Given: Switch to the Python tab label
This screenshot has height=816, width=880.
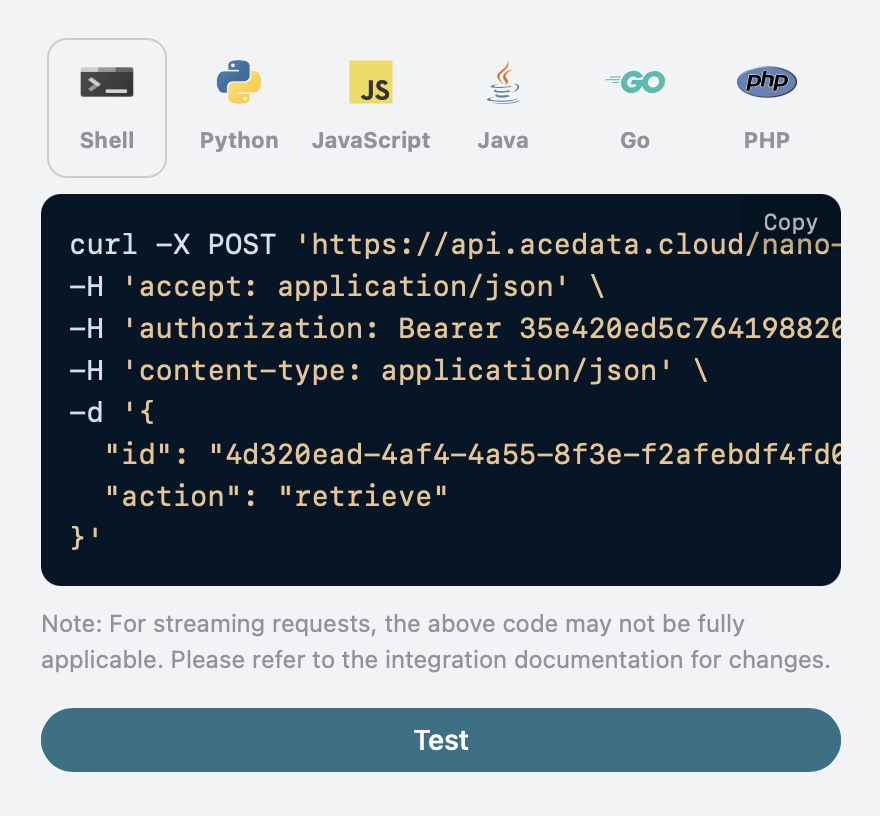Looking at the screenshot, I should tap(239, 140).
